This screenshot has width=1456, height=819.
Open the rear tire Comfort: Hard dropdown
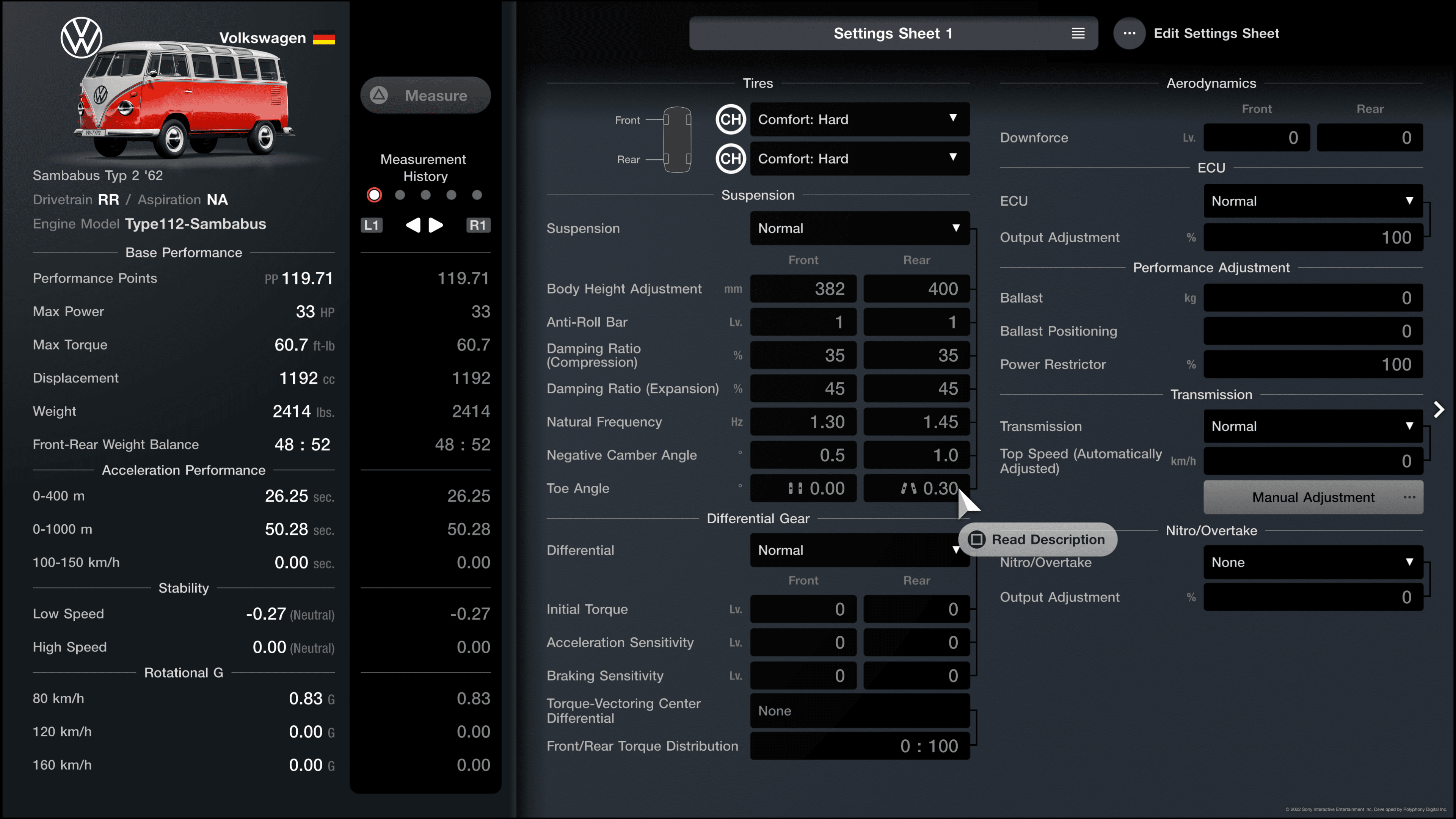click(860, 159)
